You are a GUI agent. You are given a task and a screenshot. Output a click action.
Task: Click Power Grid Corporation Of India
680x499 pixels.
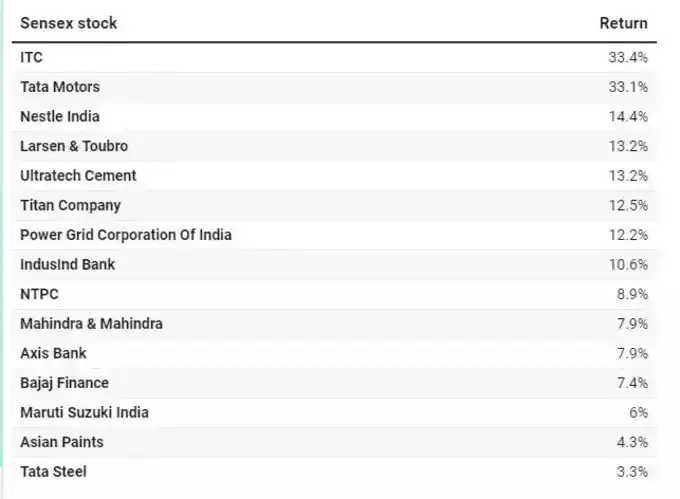tap(126, 235)
